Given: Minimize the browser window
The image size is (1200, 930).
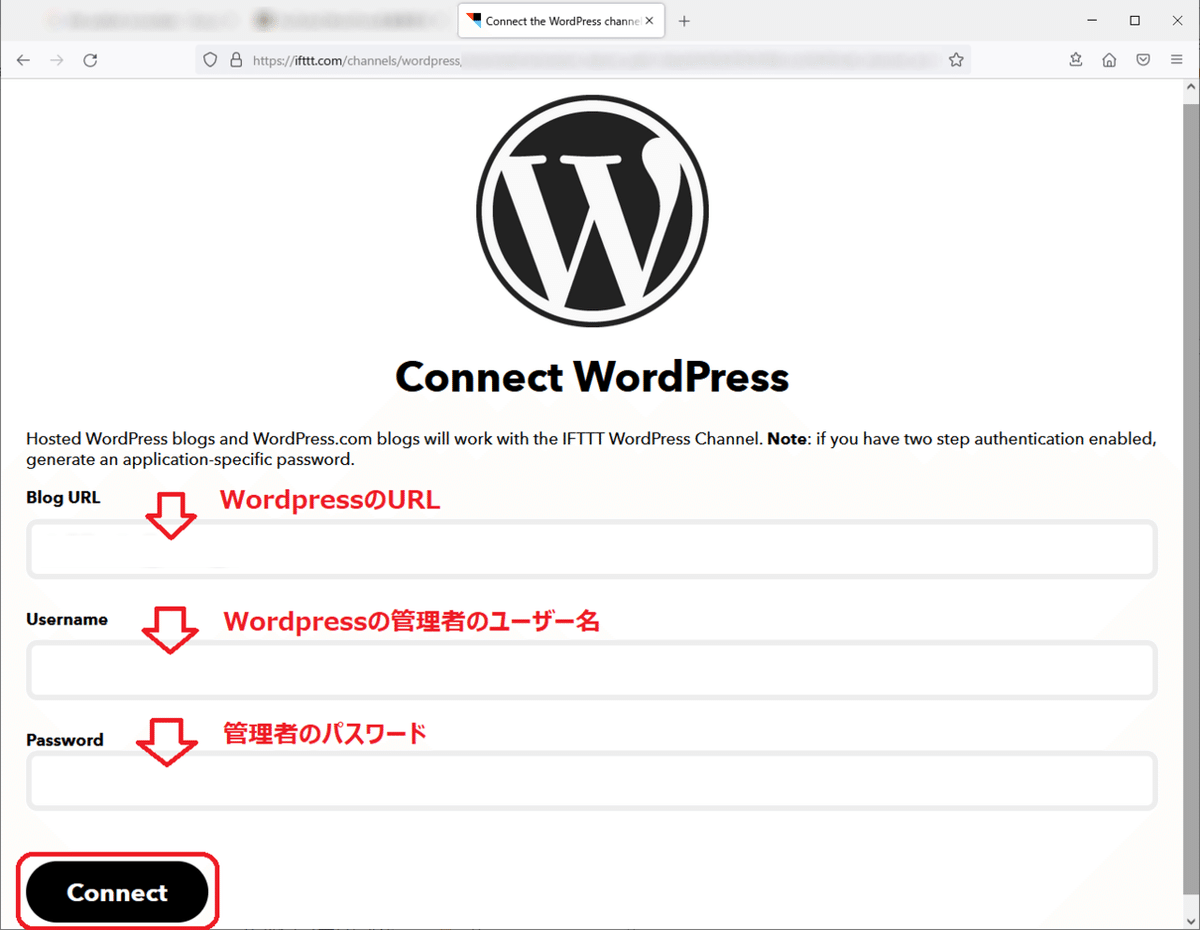Looking at the screenshot, I should coord(1089,20).
